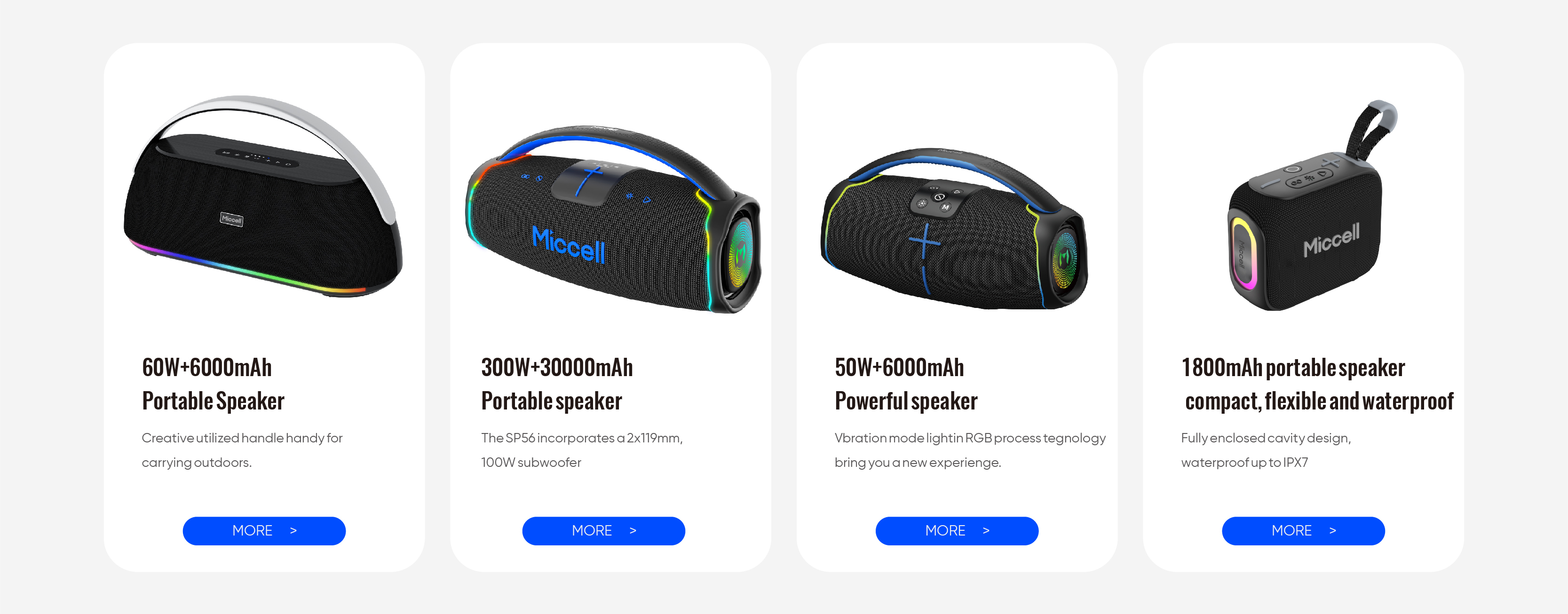The image size is (1568, 614).
Task: Click the MORE button under 50W+6000mAh speaker
Action: pos(957,531)
